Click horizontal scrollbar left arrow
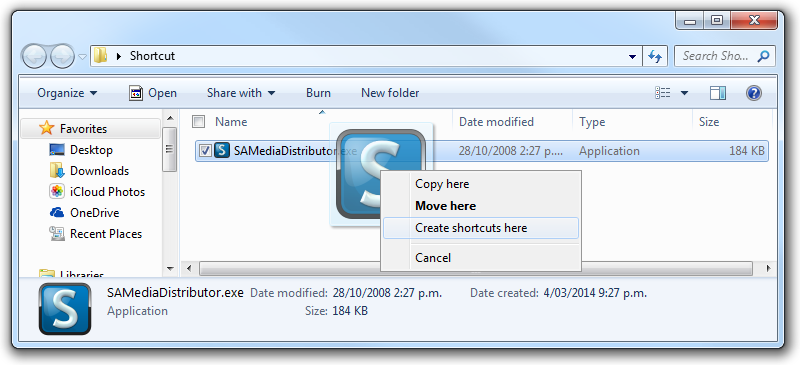The image size is (800, 365). [x=189, y=268]
